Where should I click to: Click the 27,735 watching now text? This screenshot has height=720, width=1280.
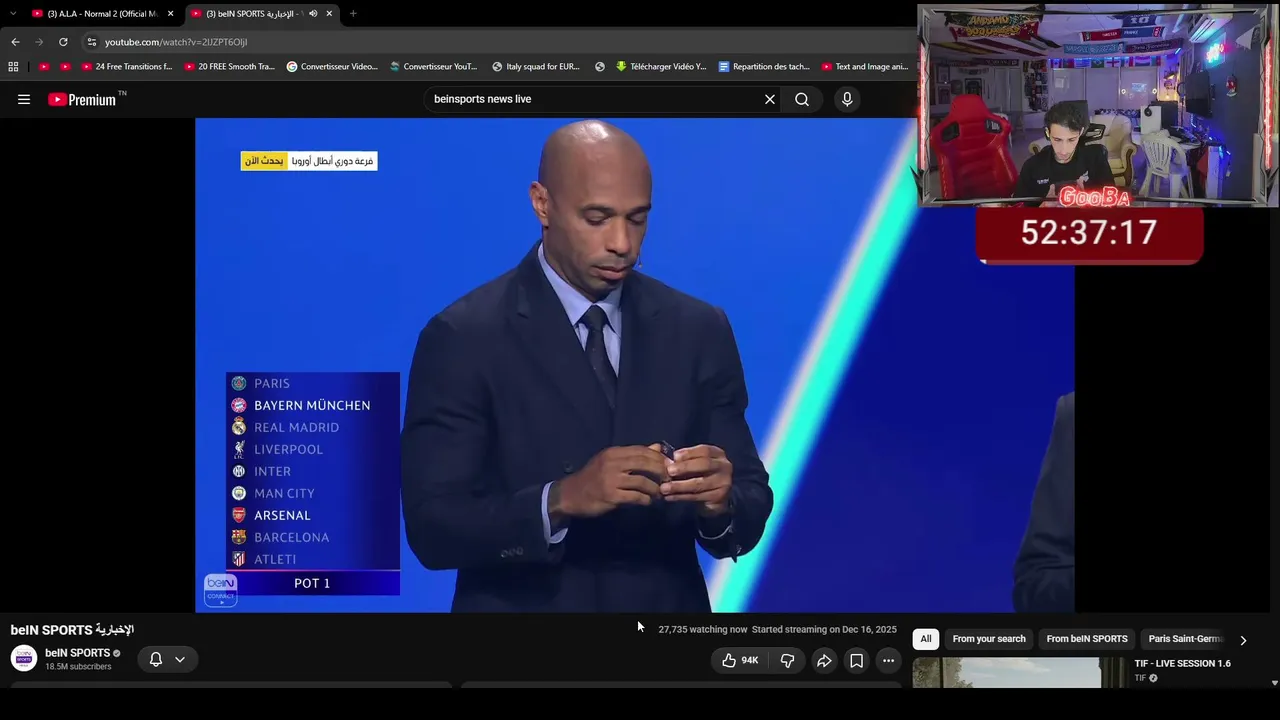[703, 630]
